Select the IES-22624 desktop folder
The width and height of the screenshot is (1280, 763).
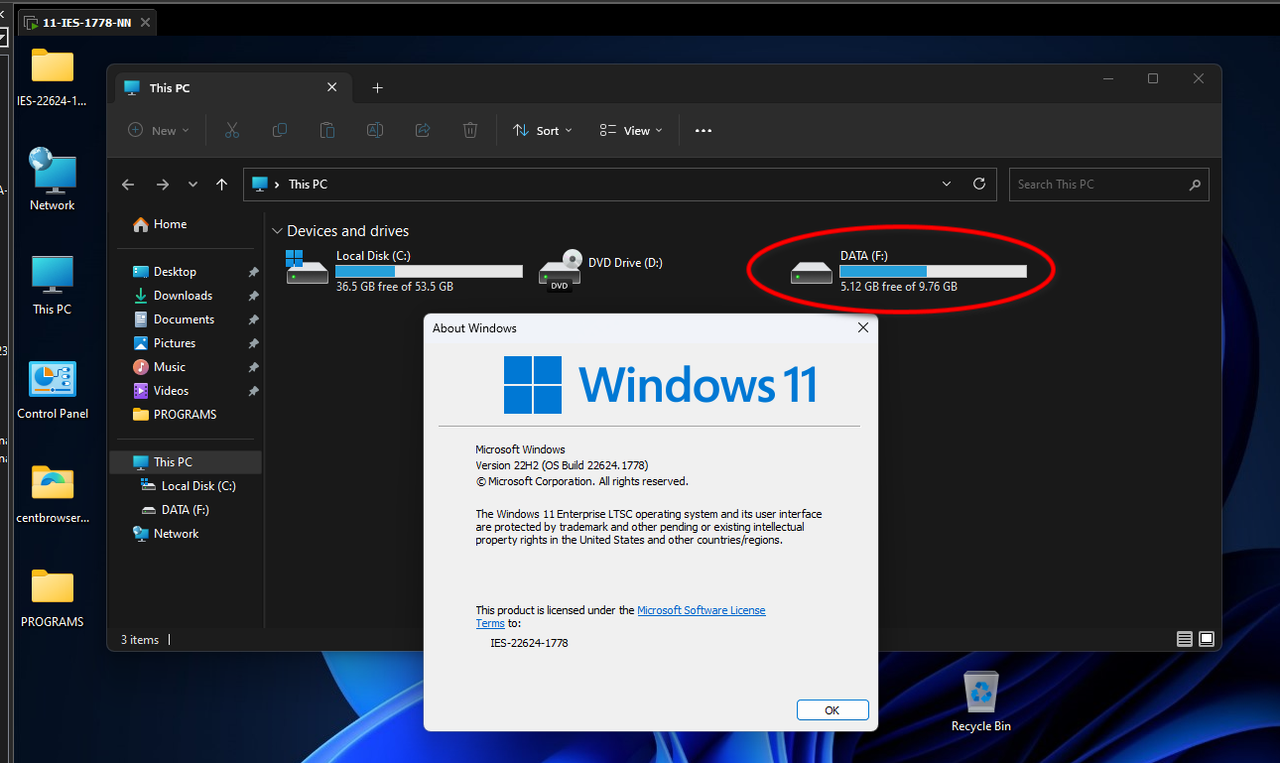pos(52,77)
